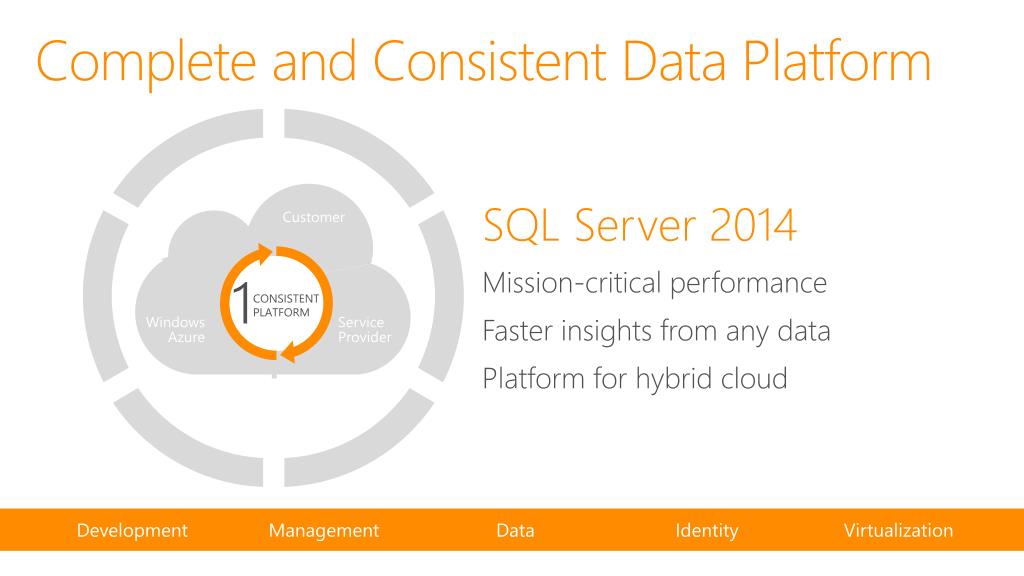Click Virtualization in the orange bar
This screenshot has height=576, width=1024.
point(899,530)
